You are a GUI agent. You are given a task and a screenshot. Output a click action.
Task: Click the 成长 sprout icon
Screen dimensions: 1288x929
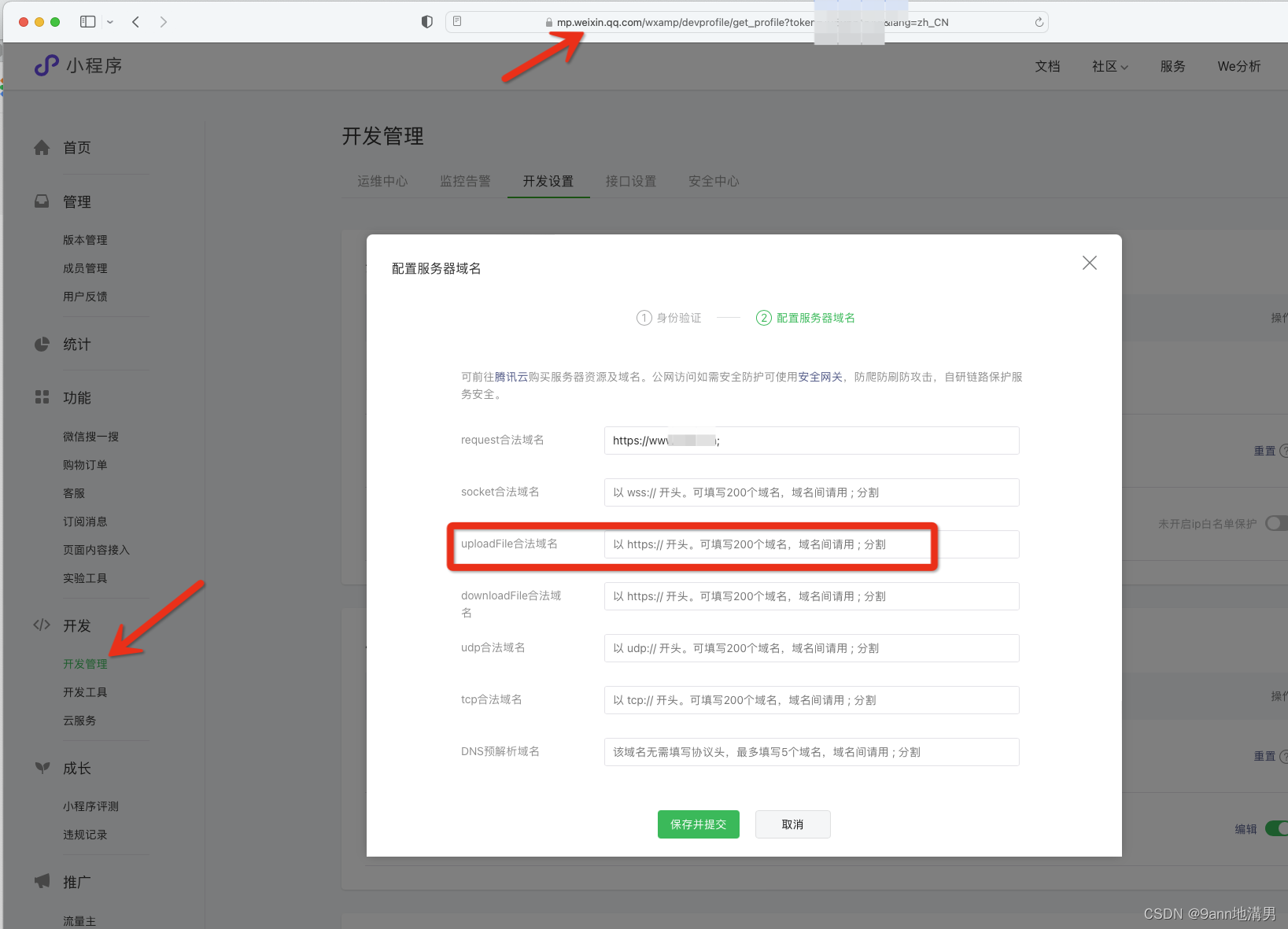tap(42, 768)
